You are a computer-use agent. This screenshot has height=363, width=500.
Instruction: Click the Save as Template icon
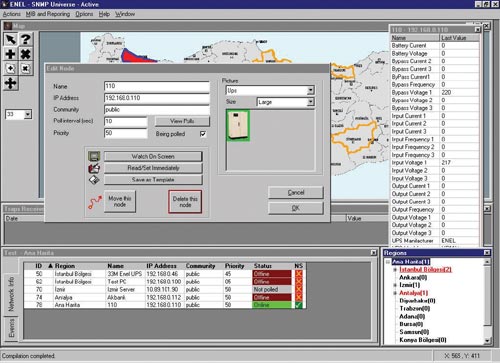[x=94, y=180]
